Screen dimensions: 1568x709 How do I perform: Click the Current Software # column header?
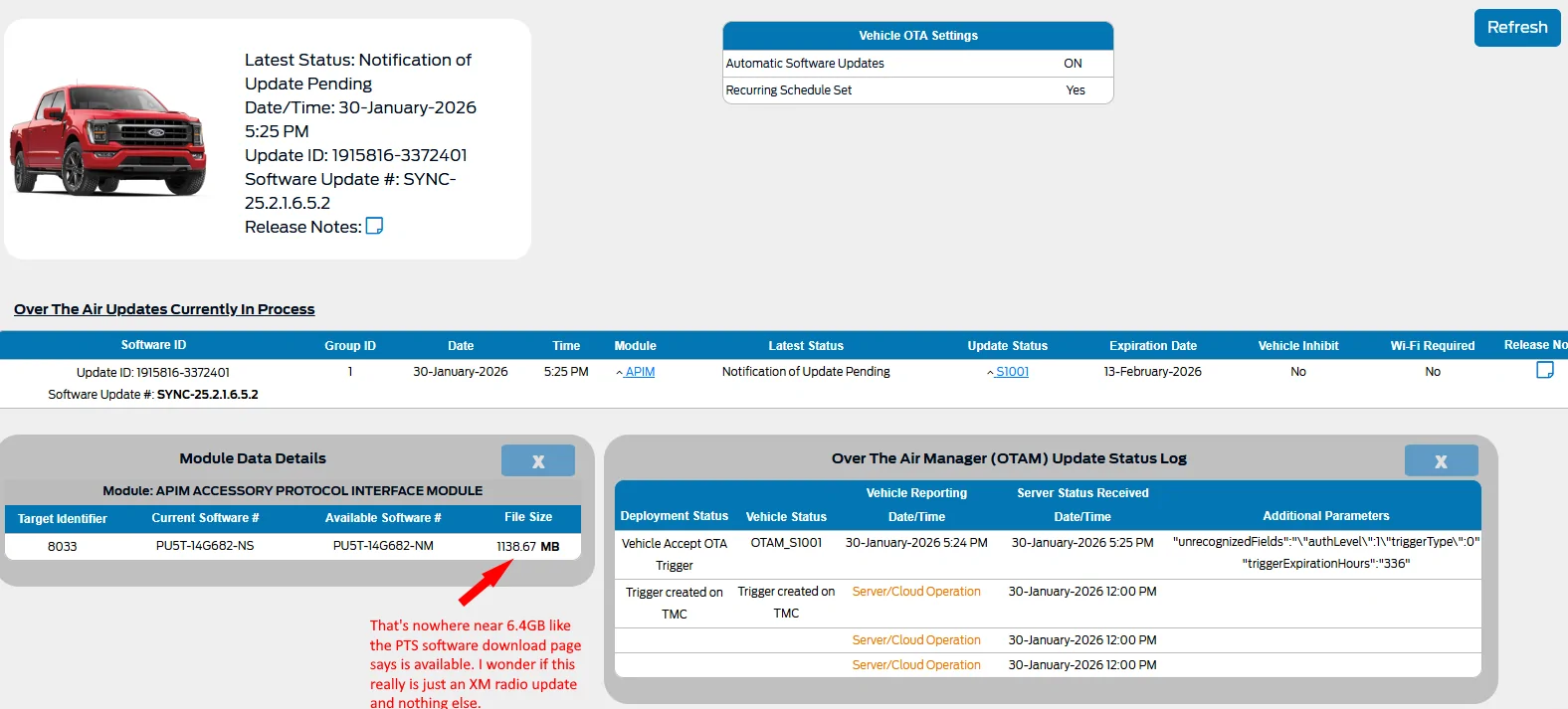pos(205,518)
